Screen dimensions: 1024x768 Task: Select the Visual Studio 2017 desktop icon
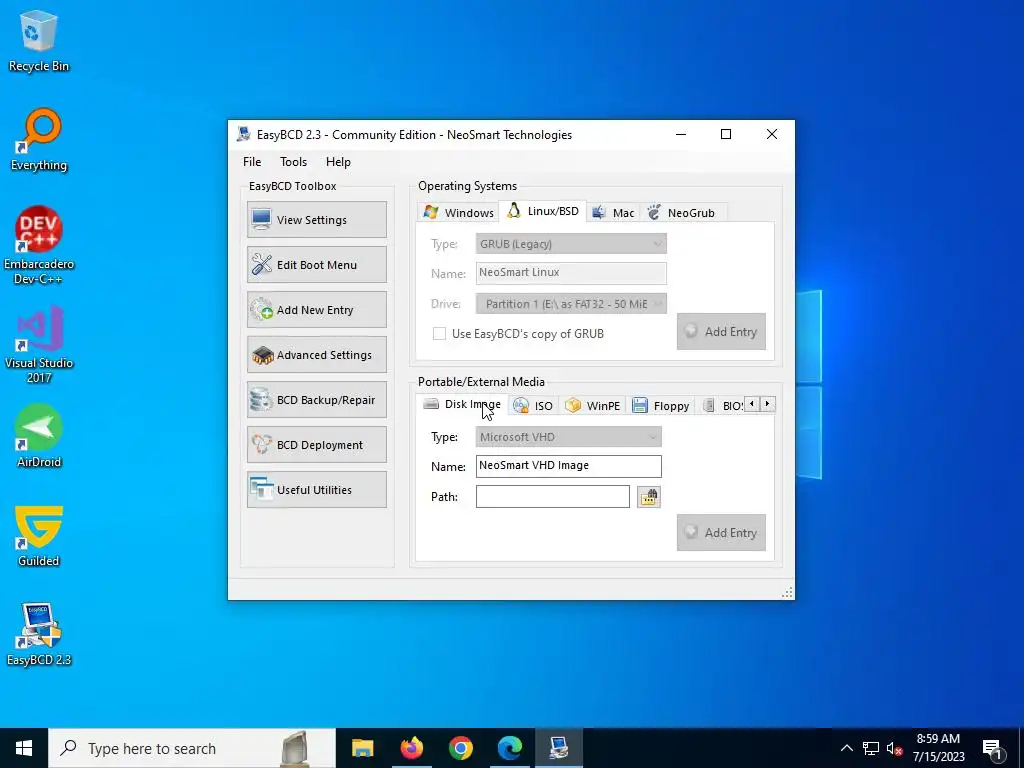(x=39, y=344)
